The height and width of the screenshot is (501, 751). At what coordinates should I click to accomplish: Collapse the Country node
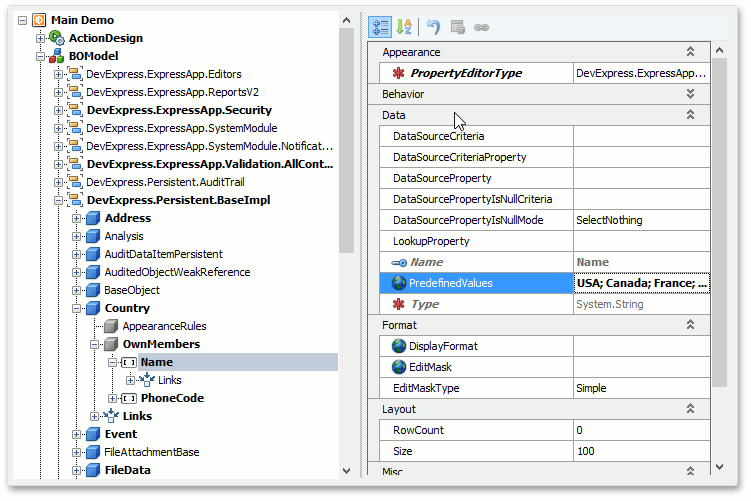[x=77, y=308]
